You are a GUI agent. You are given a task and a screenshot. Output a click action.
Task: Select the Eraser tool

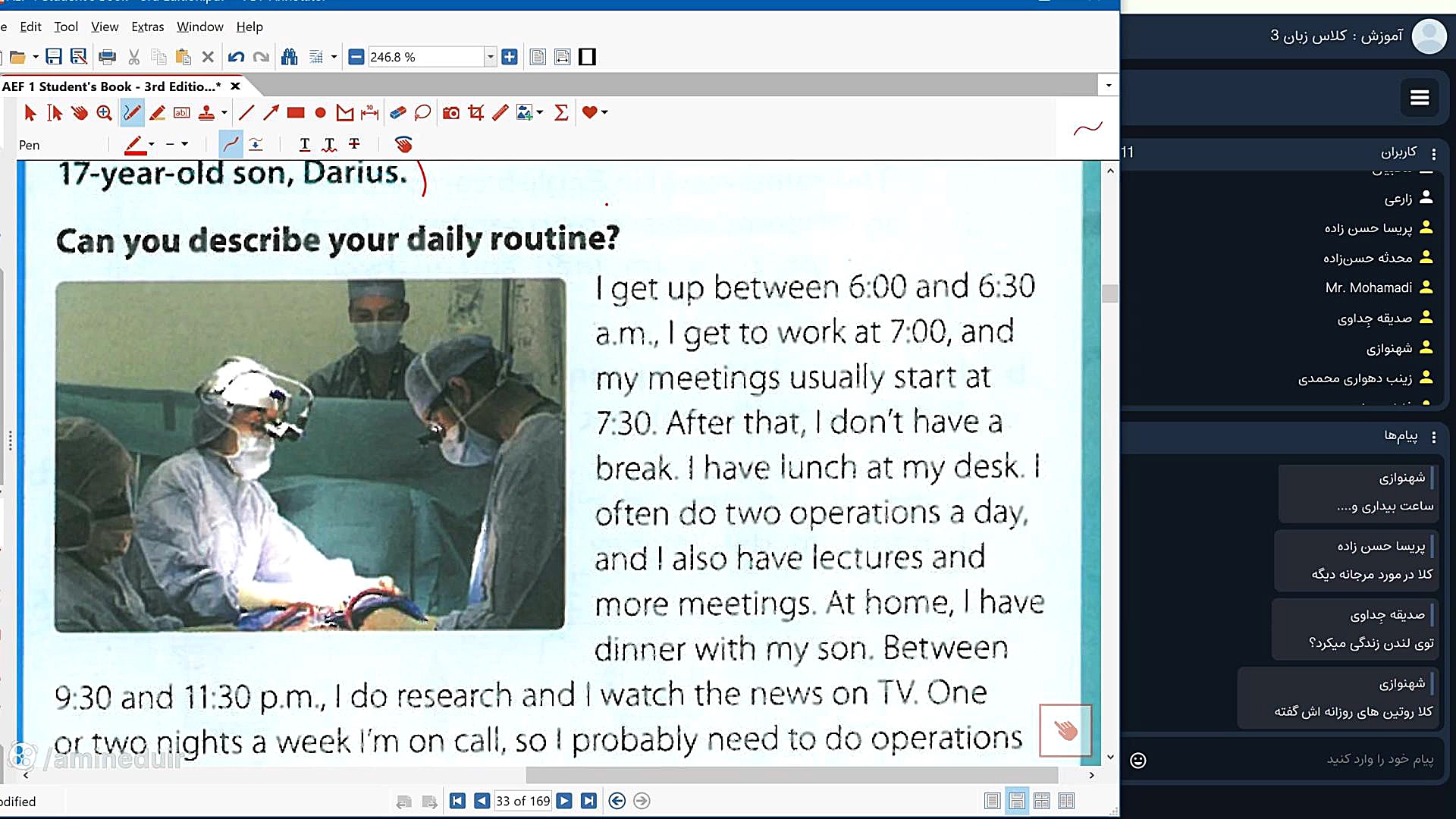[x=397, y=113]
